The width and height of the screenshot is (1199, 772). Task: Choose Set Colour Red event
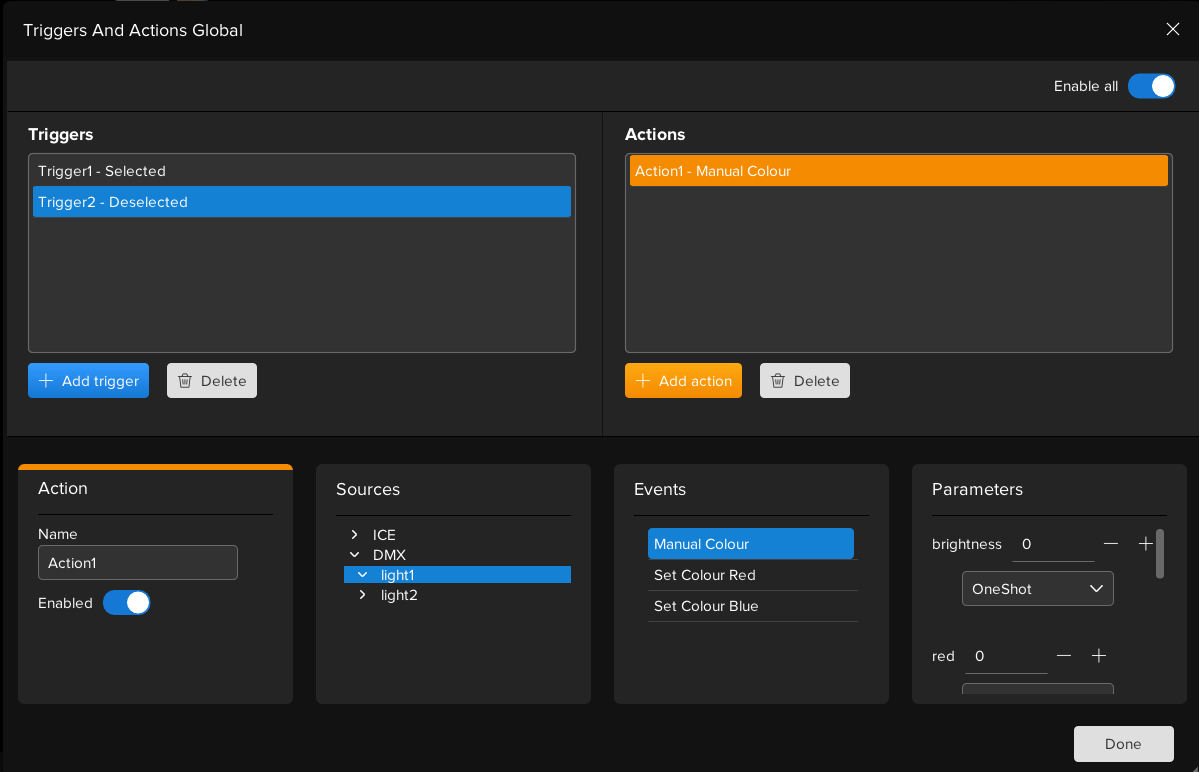pos(704,575)
